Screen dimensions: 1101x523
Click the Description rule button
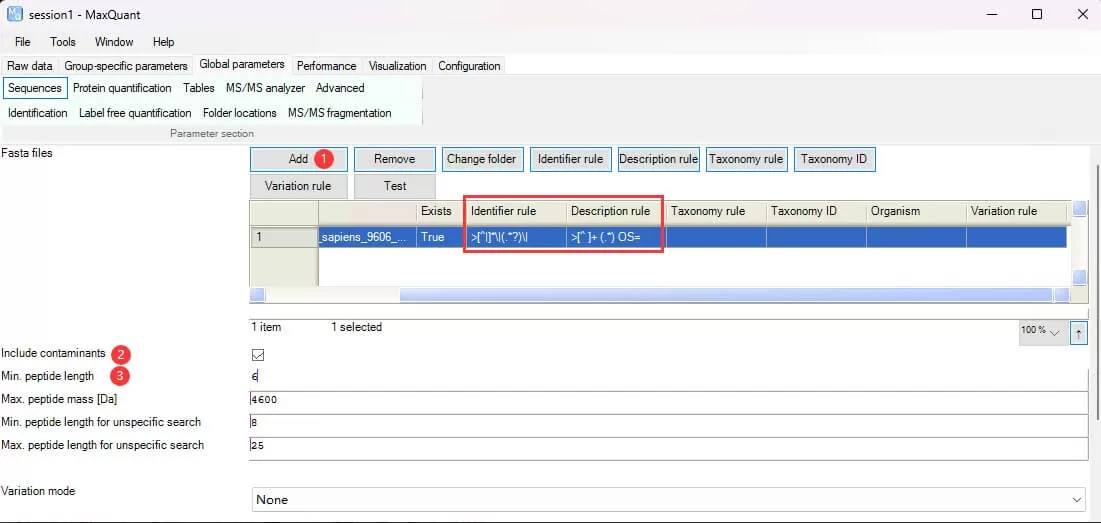(x=658, y=159)
